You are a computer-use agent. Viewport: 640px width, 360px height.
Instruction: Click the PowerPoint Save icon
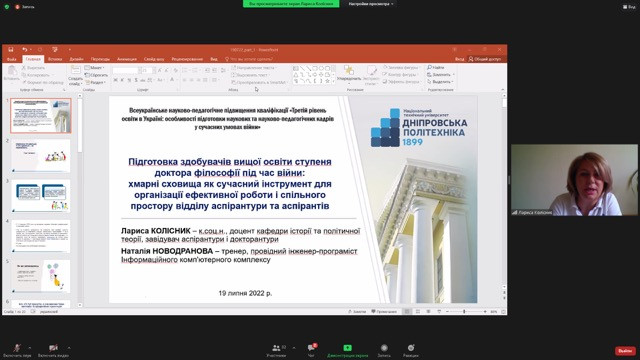click(x=11, y=50)
